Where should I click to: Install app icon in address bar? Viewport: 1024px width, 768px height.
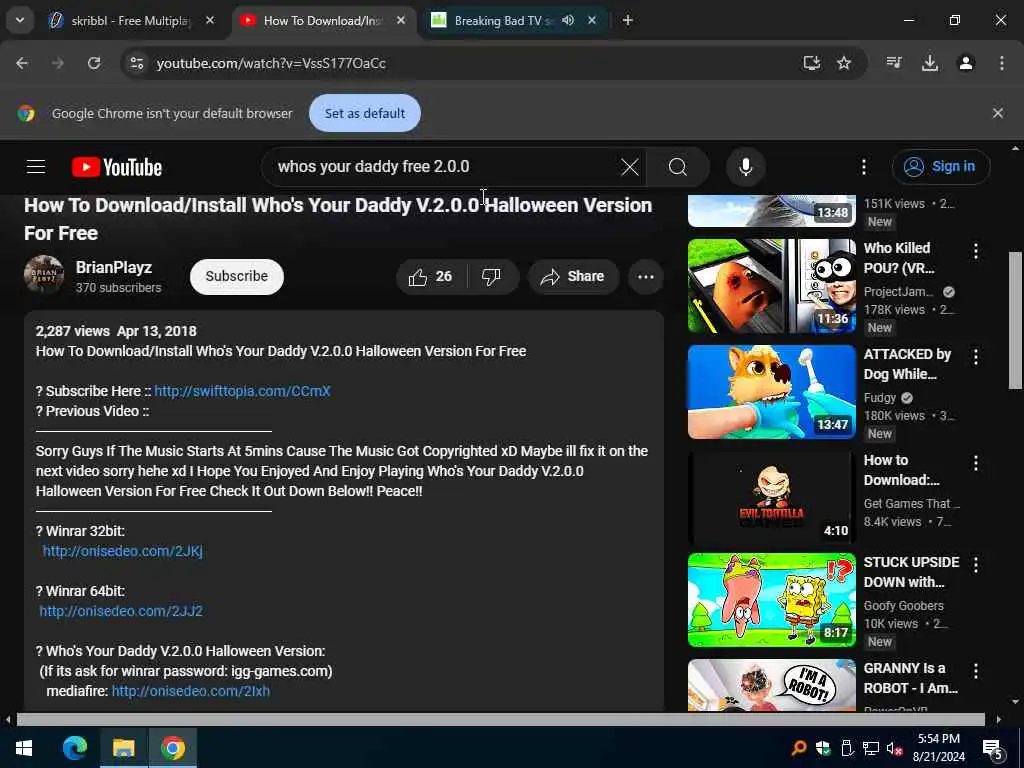811,63
